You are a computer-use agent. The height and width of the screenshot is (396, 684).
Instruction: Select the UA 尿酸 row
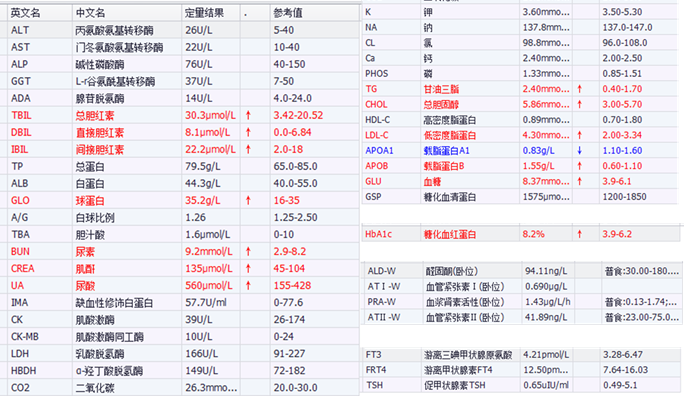(180, 286)
